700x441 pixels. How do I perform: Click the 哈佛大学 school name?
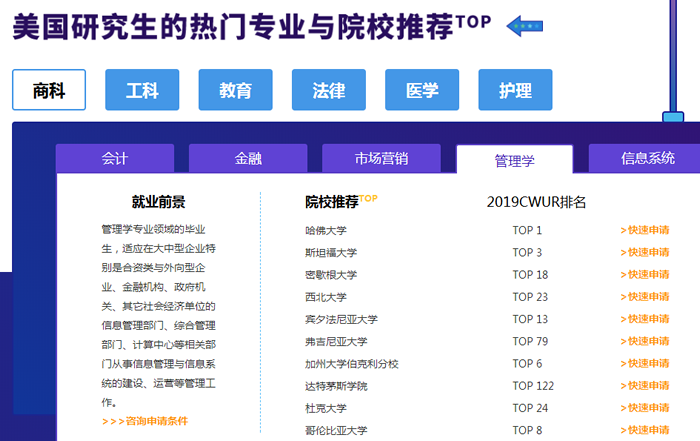(326, 231)
